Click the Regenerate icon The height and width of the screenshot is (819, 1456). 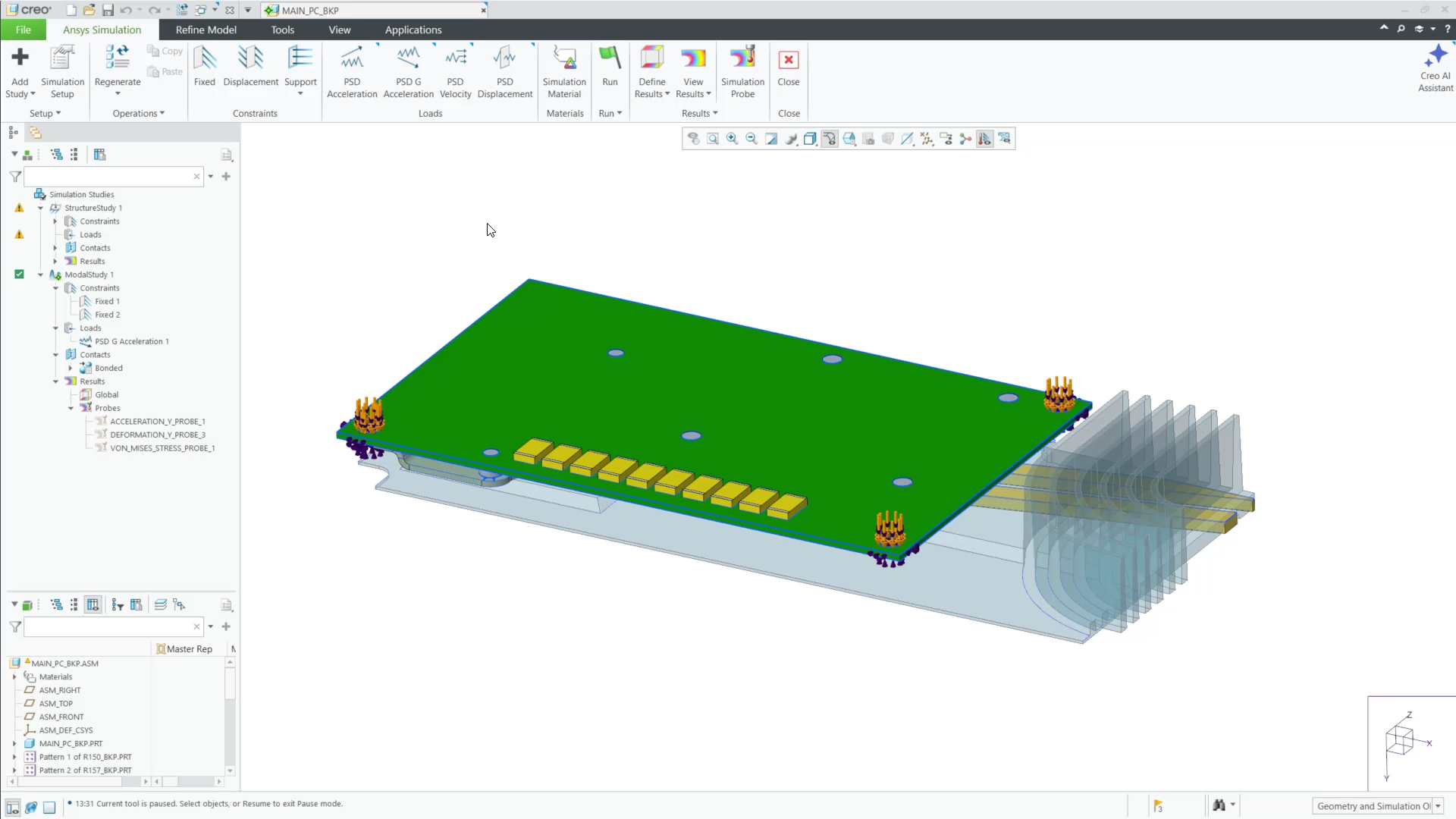click(118, 58)
